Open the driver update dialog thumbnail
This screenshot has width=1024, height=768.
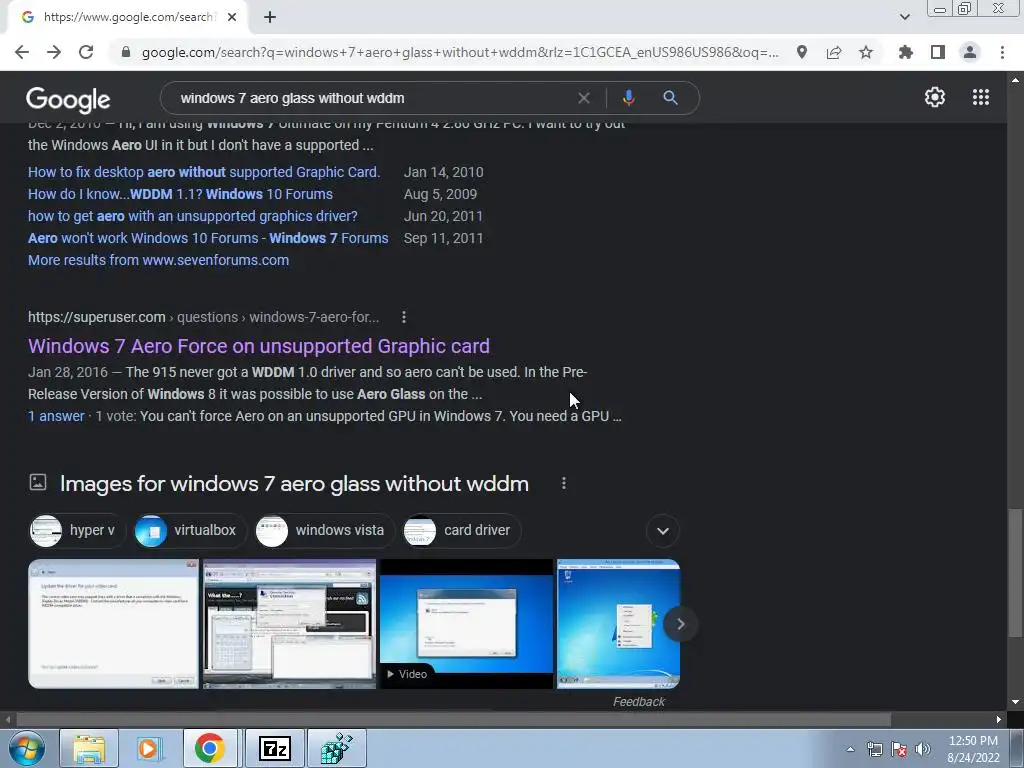tap(114, 624)
